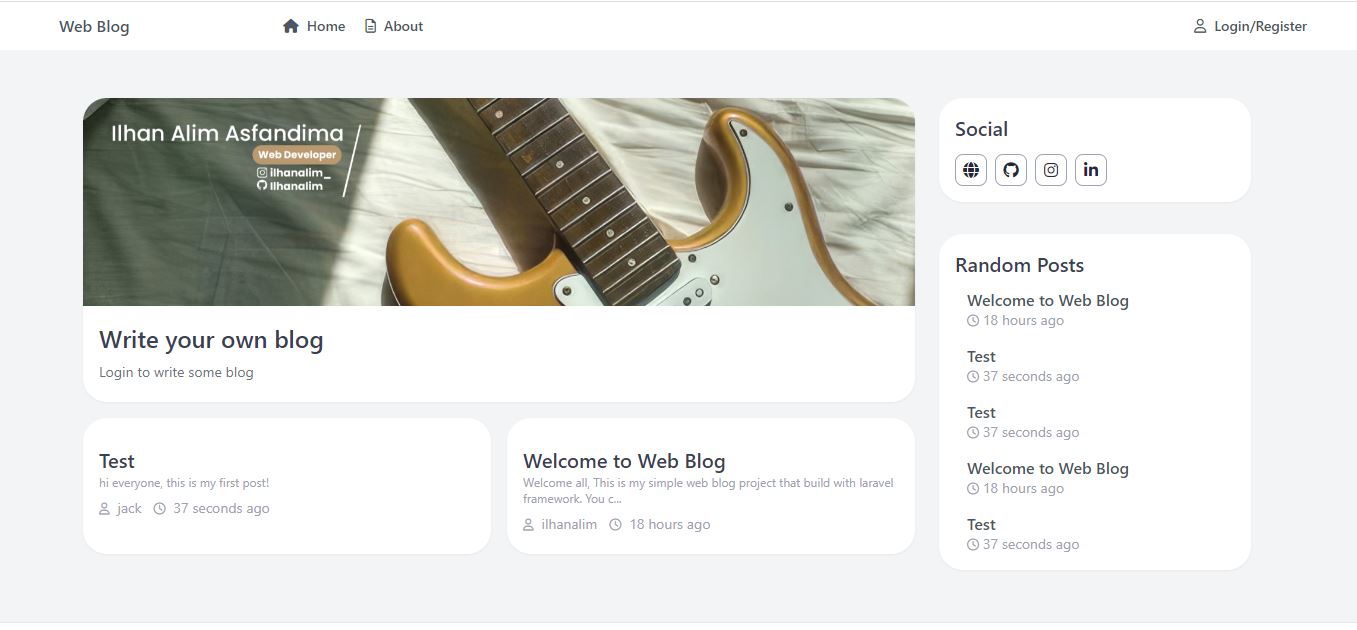1357x630 pixels.
Task: Open the Login/Register link
Action: click(x=1250, y=26)
